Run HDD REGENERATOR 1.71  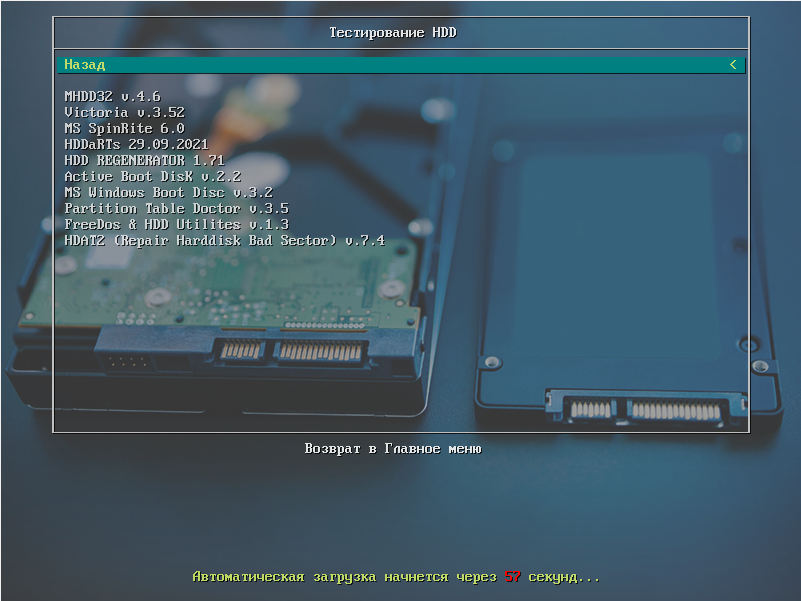pyautogui.click(x=144, y=160)
